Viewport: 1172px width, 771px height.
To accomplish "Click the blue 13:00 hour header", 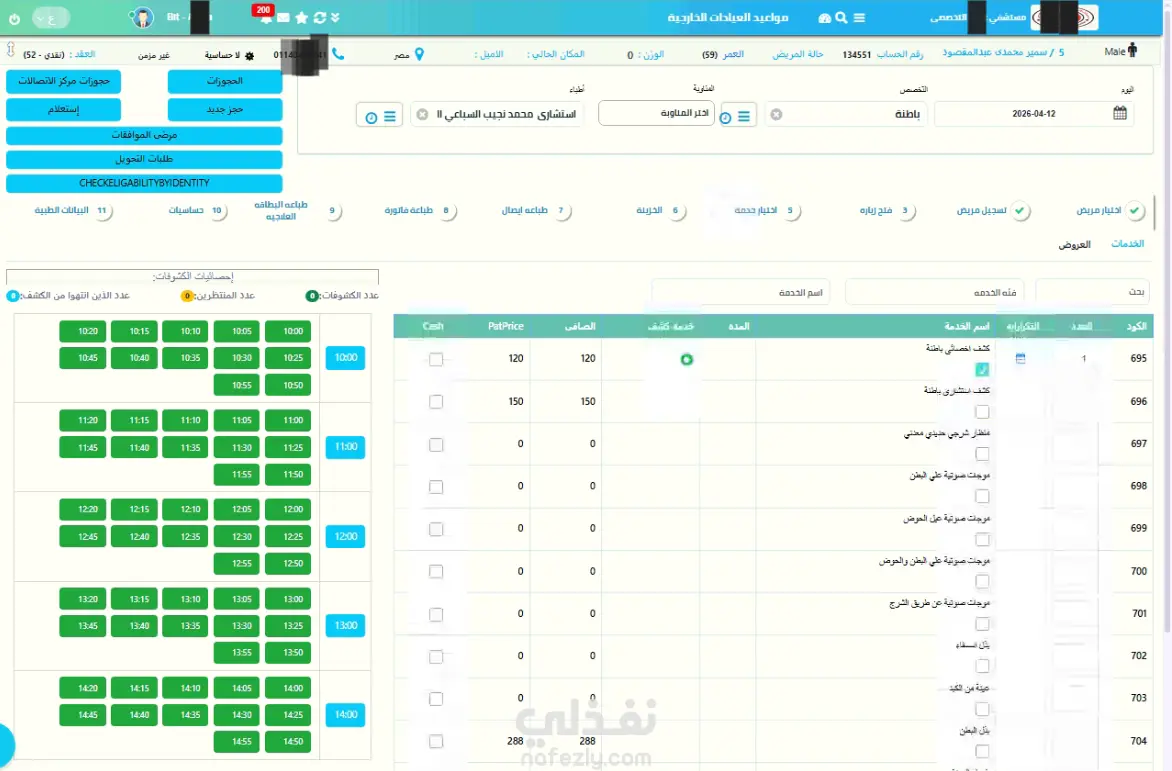I will 345,625.
